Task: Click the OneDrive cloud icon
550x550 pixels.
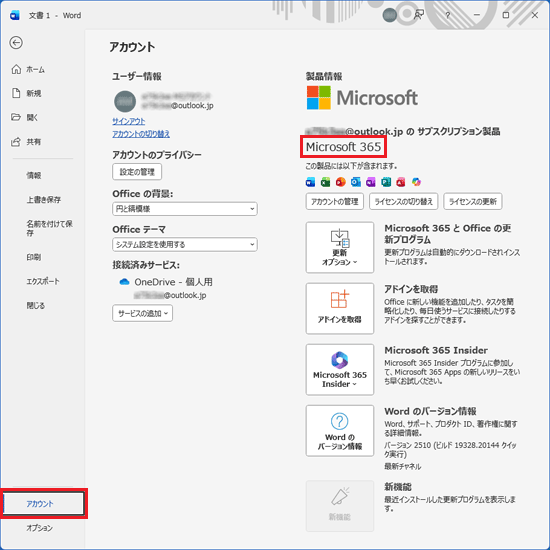Action: click(x=125, y=282)
